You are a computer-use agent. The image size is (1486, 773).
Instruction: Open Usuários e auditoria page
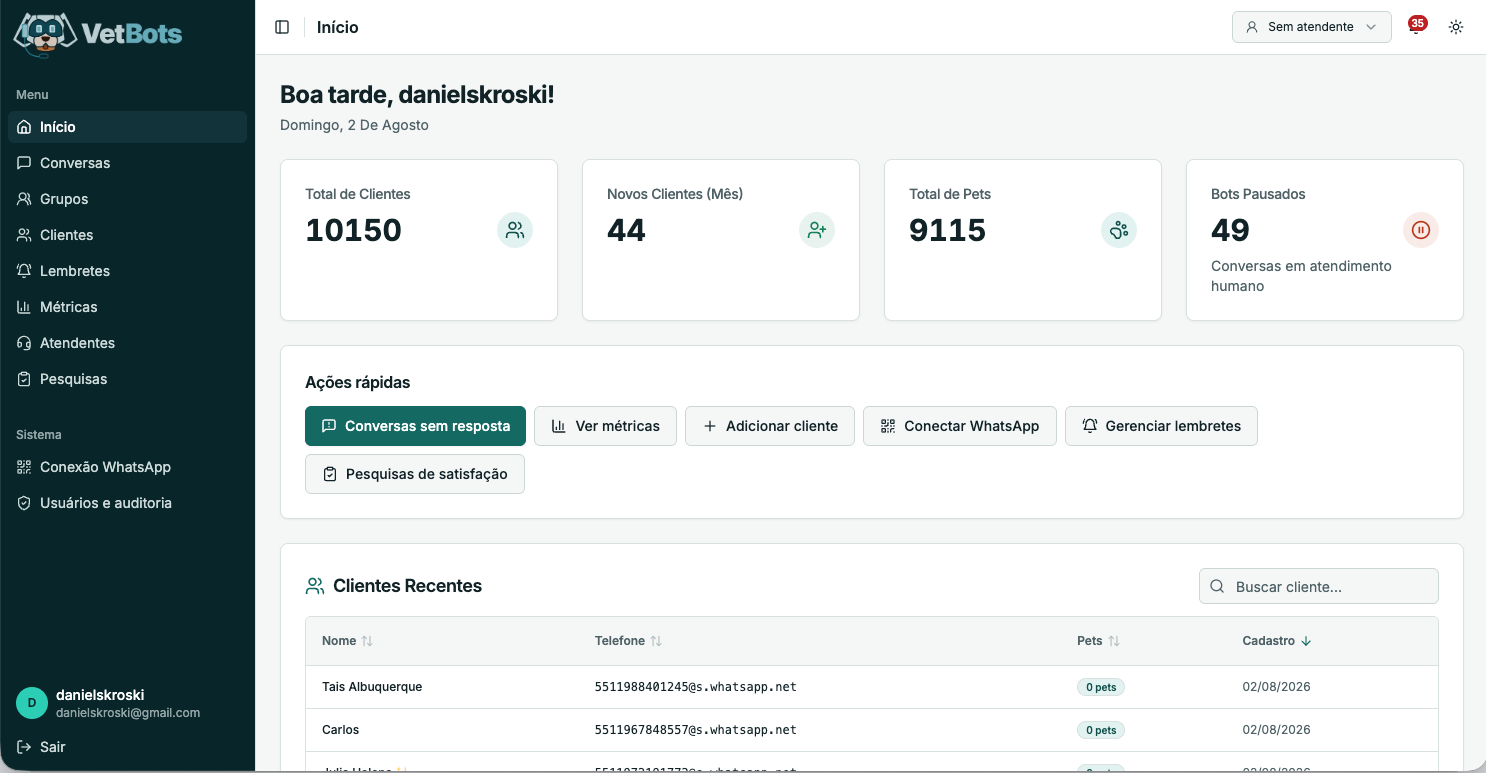(127, 503)
